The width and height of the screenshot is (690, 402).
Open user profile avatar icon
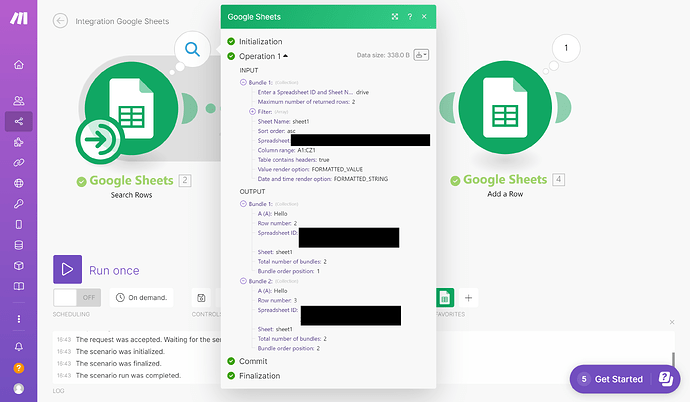tap(19, 388)
